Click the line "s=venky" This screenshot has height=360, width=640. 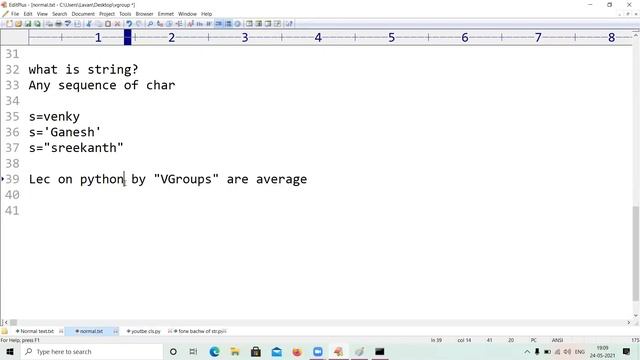tap(54, 117)
